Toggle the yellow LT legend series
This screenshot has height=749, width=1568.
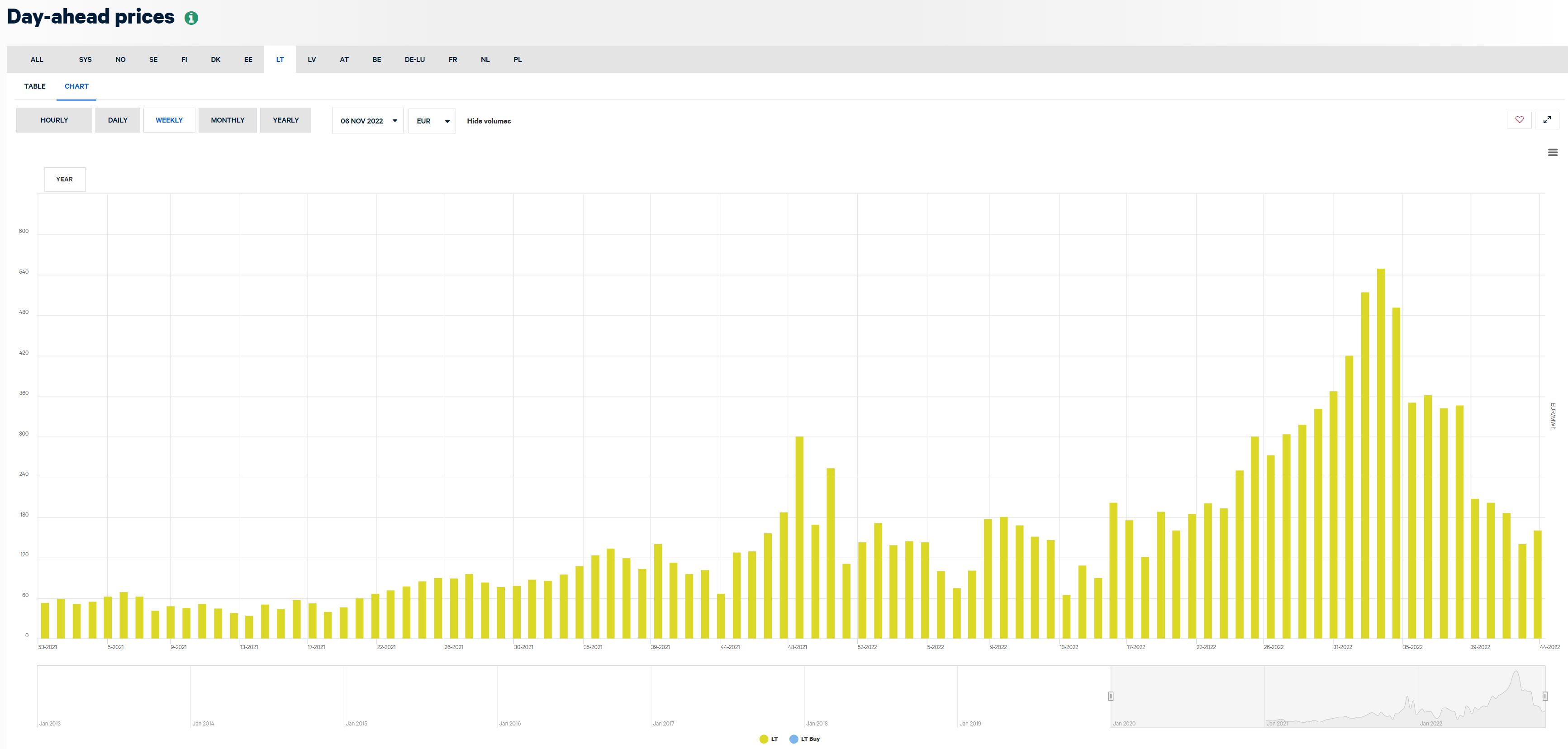tap(769, 739)
